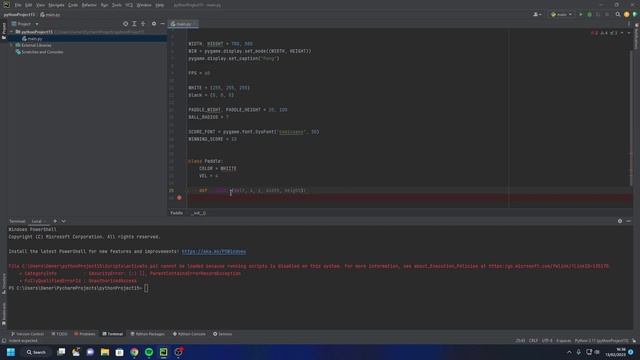Open IDE updates orange icon
Screen dimensions: 640x360
pyautogui.click(x=627, y=14)
